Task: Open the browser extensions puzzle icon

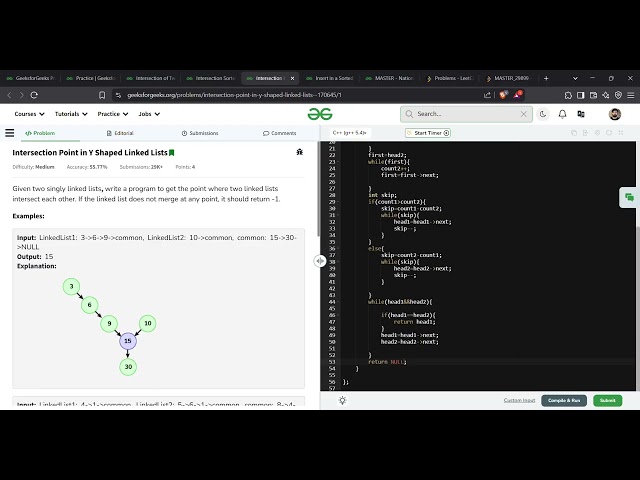Action: 568,95
